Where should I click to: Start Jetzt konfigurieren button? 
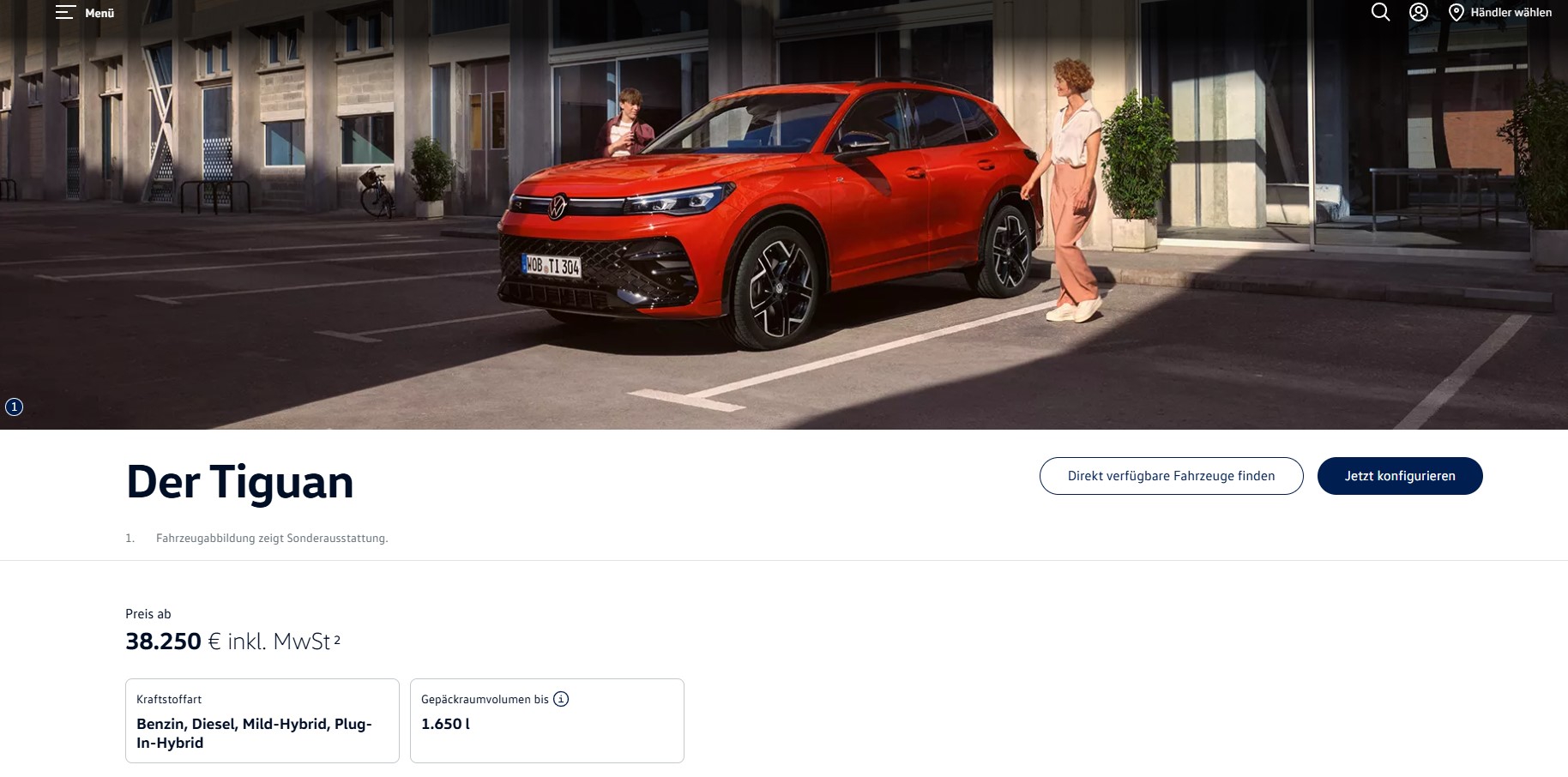(x=1400, y=476)
